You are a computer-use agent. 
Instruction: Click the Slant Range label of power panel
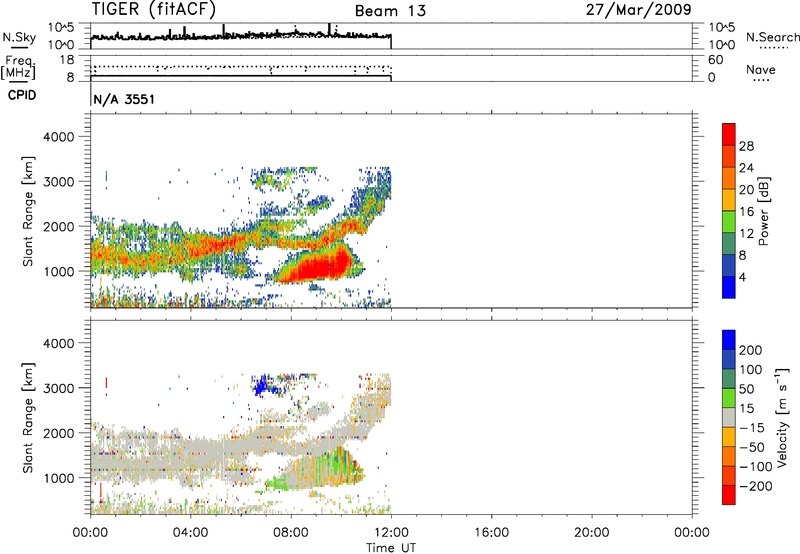tap(28, 211)
